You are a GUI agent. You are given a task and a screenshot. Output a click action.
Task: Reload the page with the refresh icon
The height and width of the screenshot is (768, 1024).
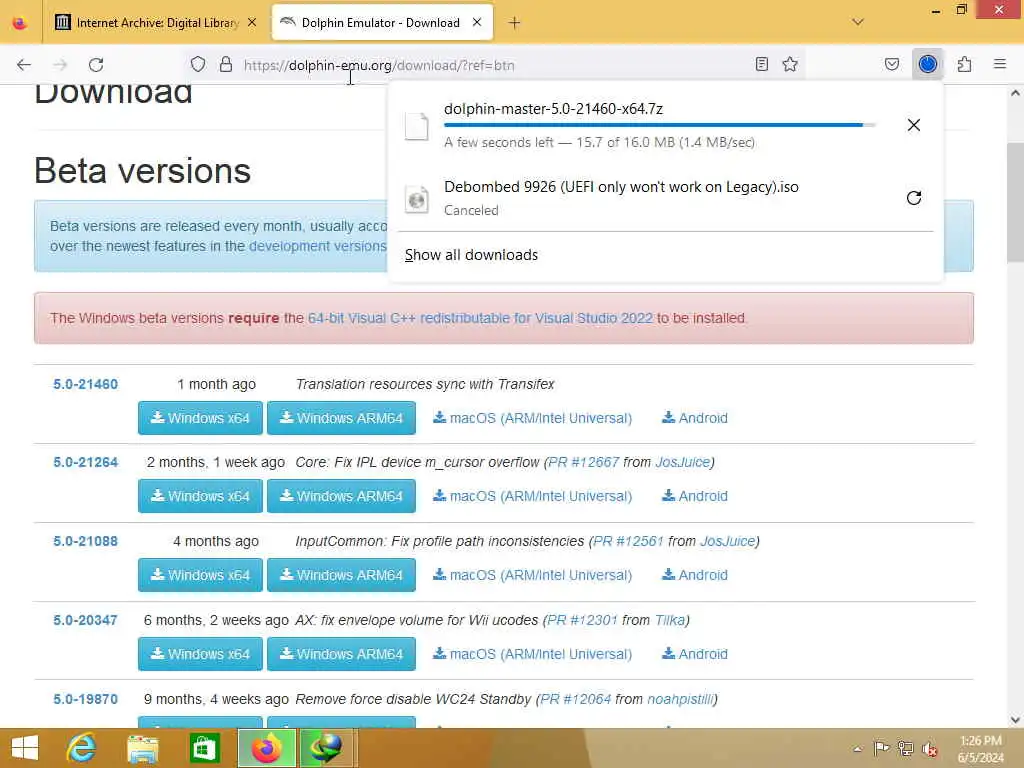[x=96, y=65]
